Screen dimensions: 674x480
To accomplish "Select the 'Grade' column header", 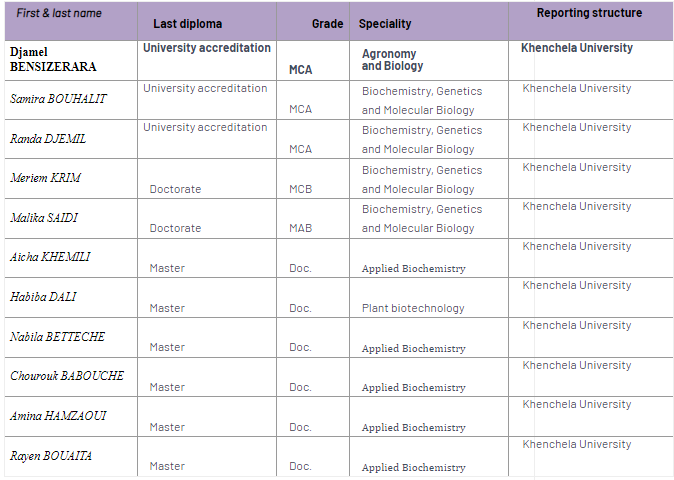I will point(327,23).
